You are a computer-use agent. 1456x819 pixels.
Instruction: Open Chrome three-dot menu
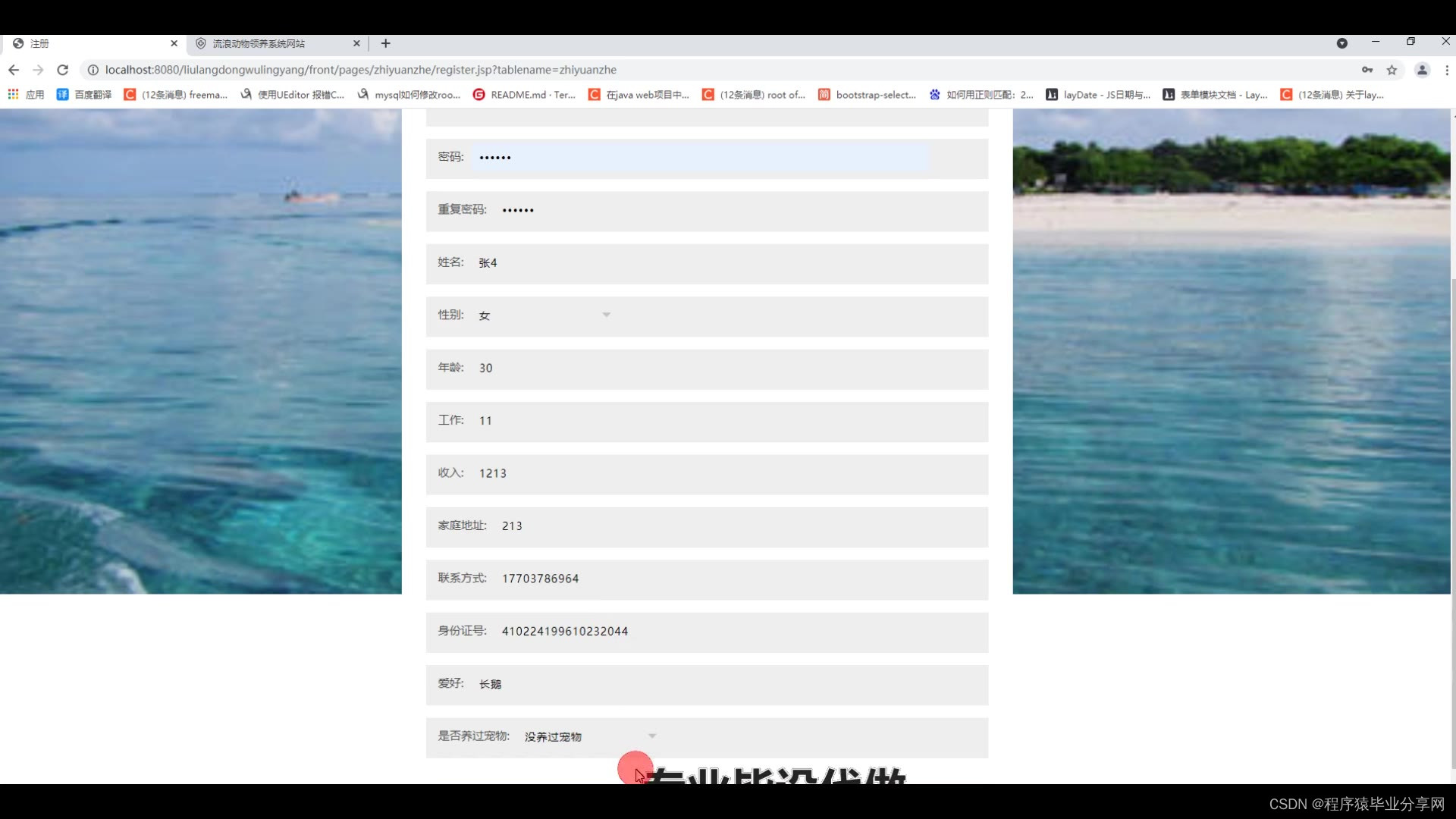click(1447, 70)
